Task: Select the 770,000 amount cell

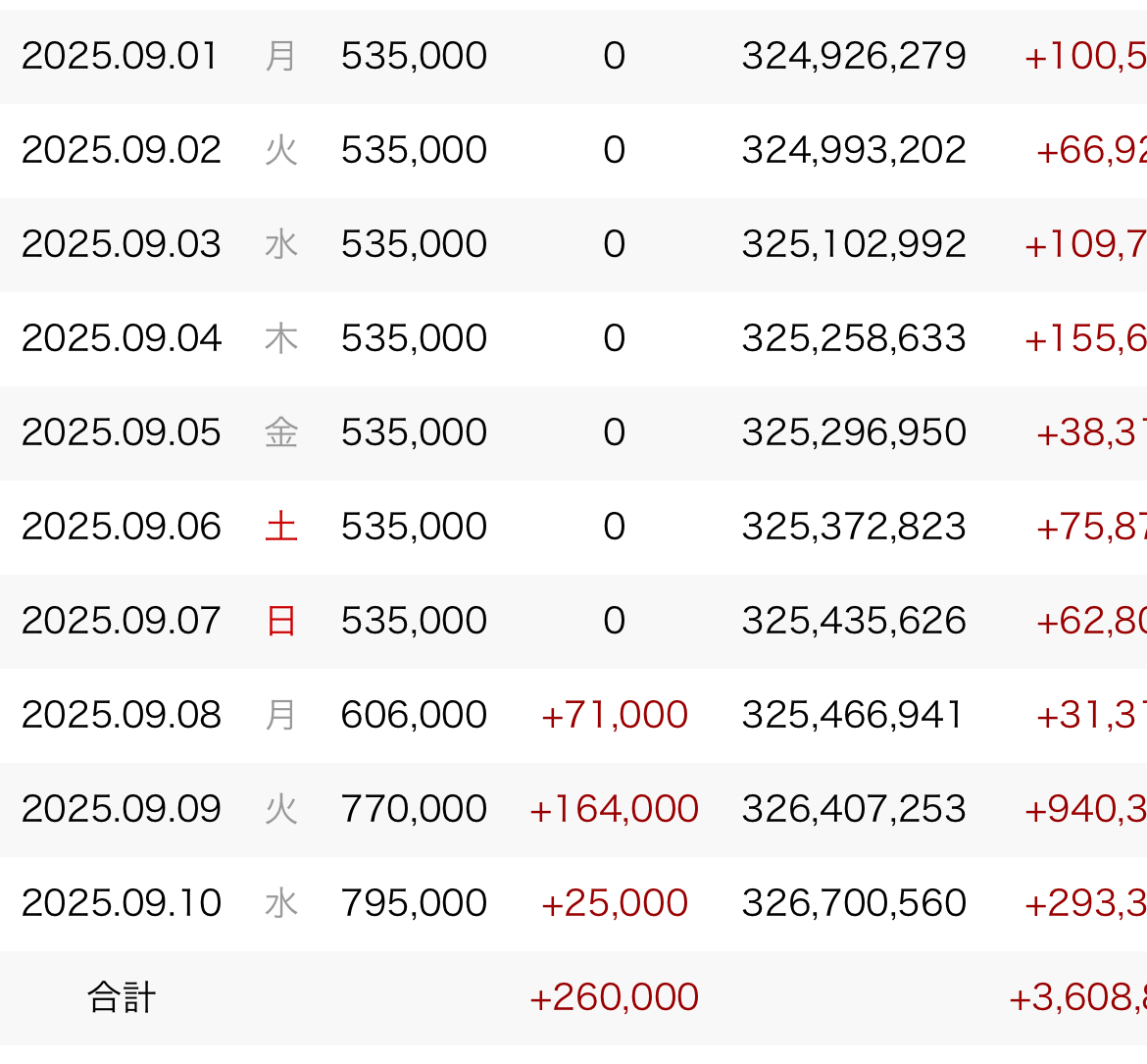Action: 414,809
